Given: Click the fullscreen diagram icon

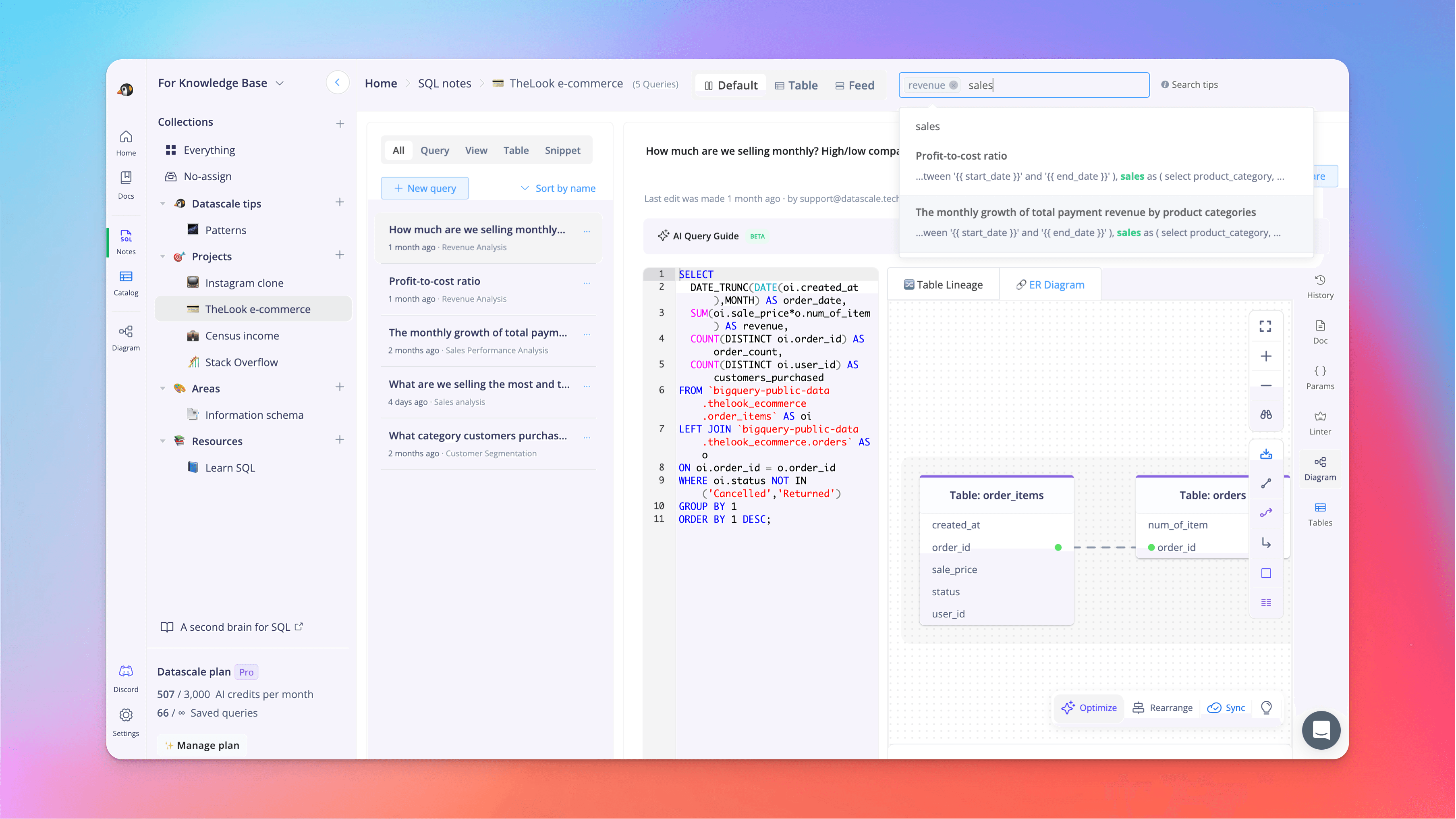Looking at the screenshot, I should (x=1265, y=326).
